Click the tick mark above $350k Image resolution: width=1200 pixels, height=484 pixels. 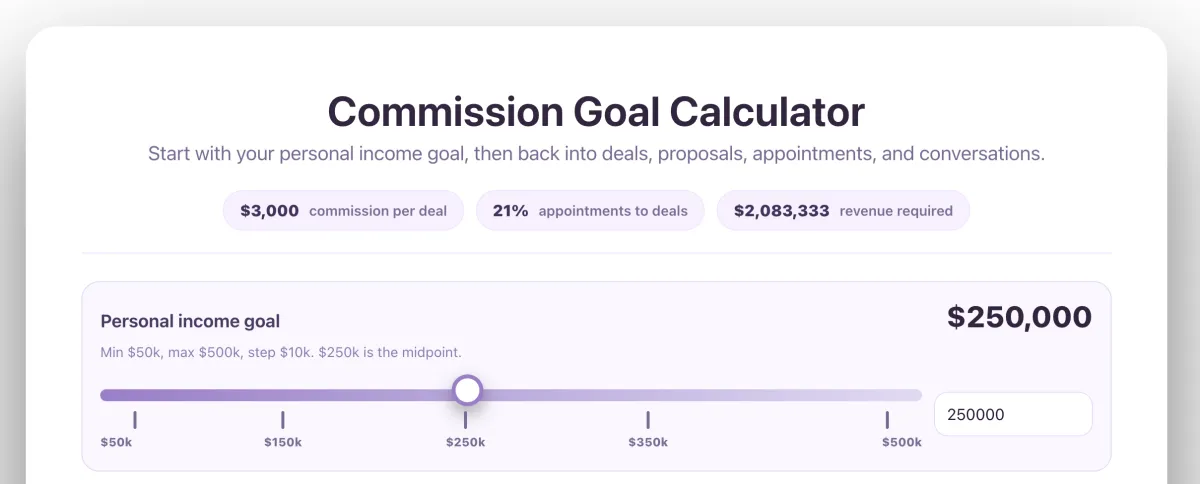(x=648, y=420)
